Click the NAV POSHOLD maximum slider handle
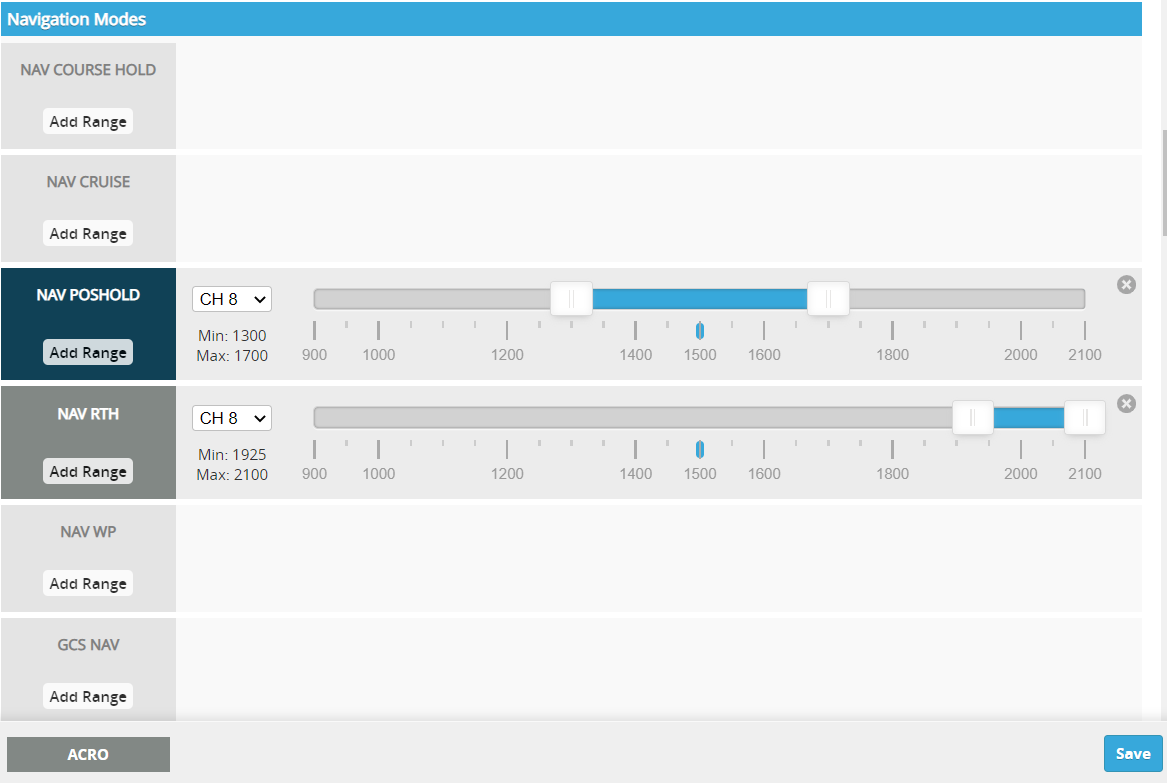Image resolution: width=1167 pixels, height=783 pixels. click(x=828, y=299)
